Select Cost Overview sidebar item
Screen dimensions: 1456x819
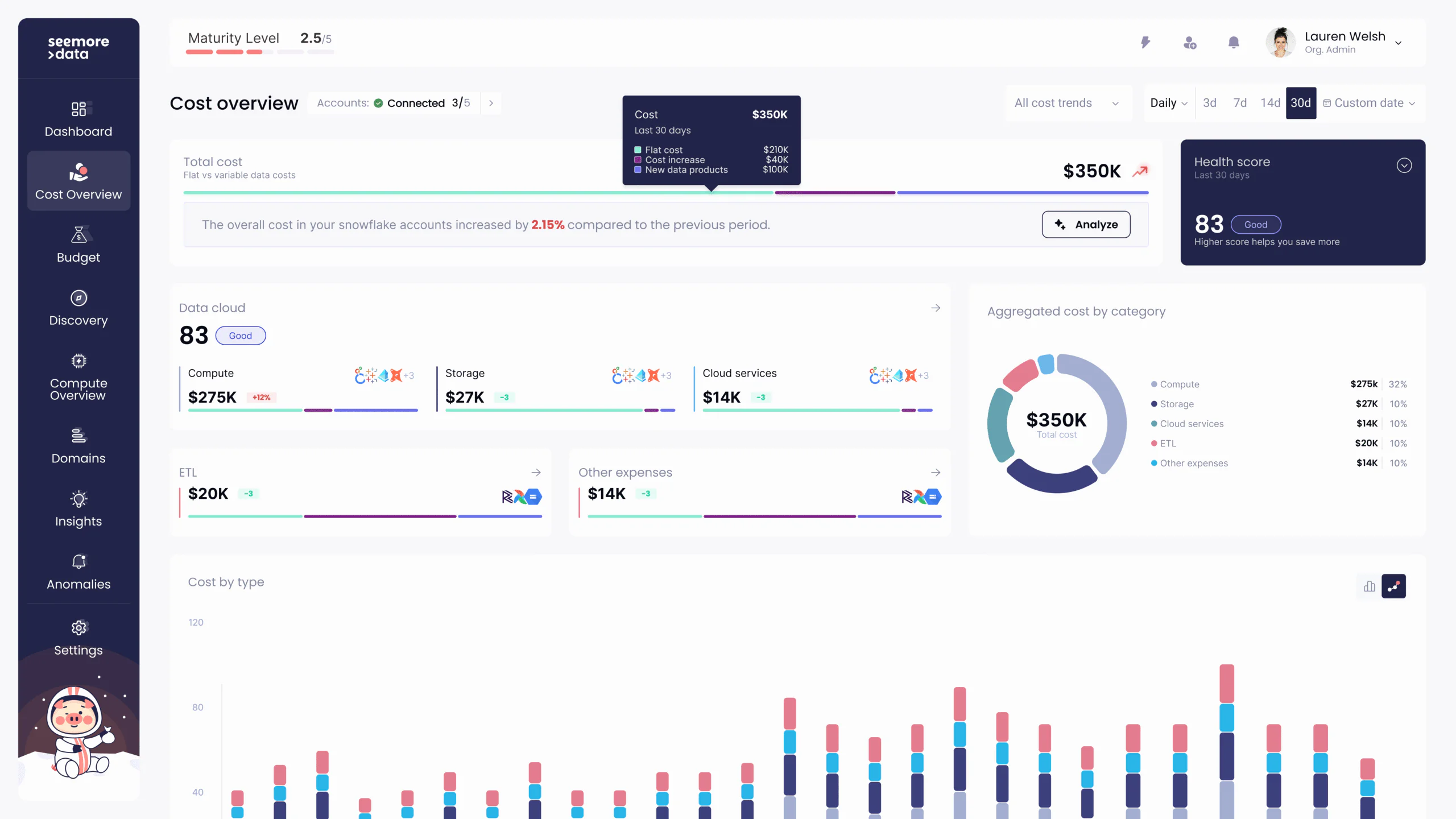(x=78, y=181)
